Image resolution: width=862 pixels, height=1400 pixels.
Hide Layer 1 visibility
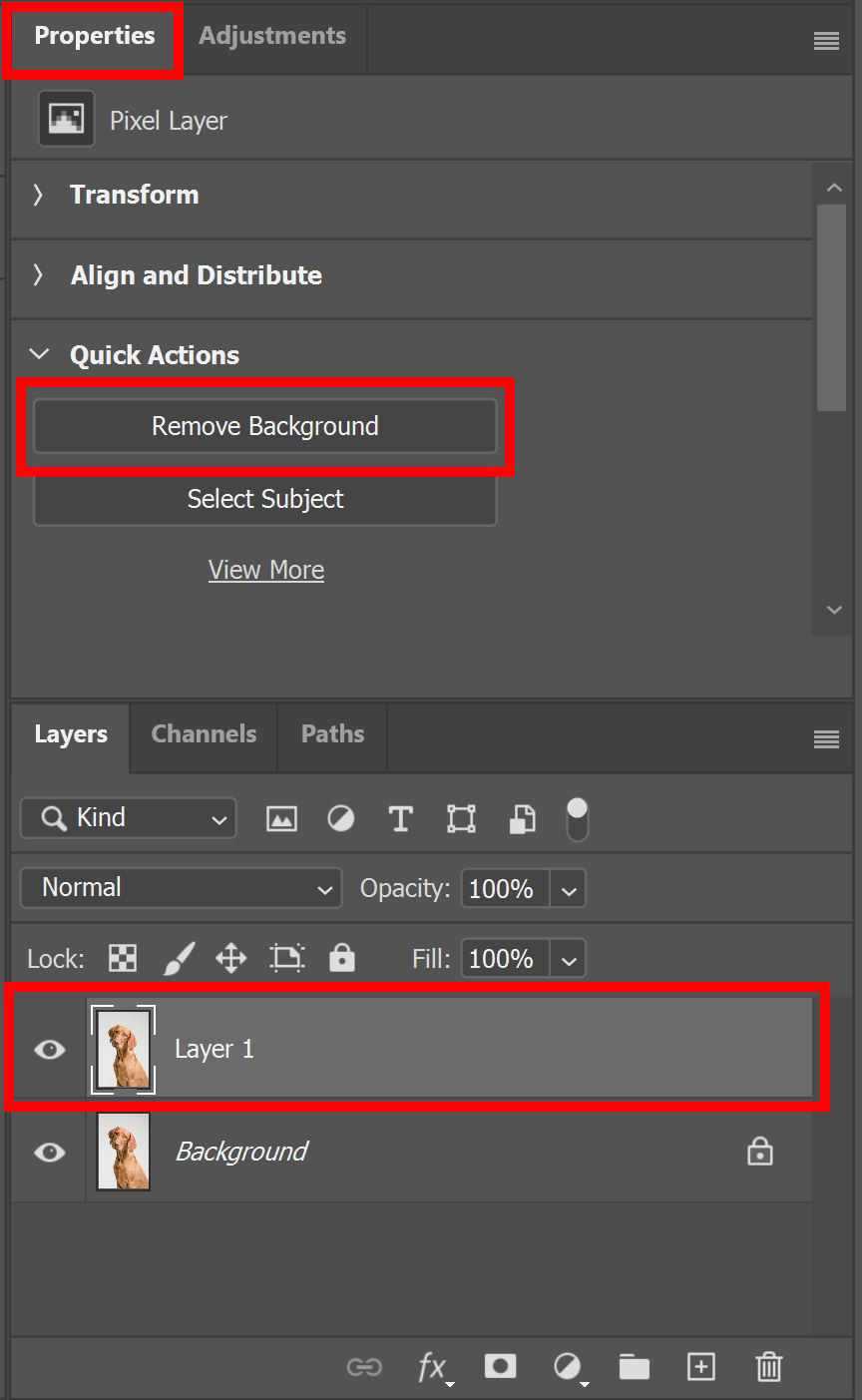48,1049
